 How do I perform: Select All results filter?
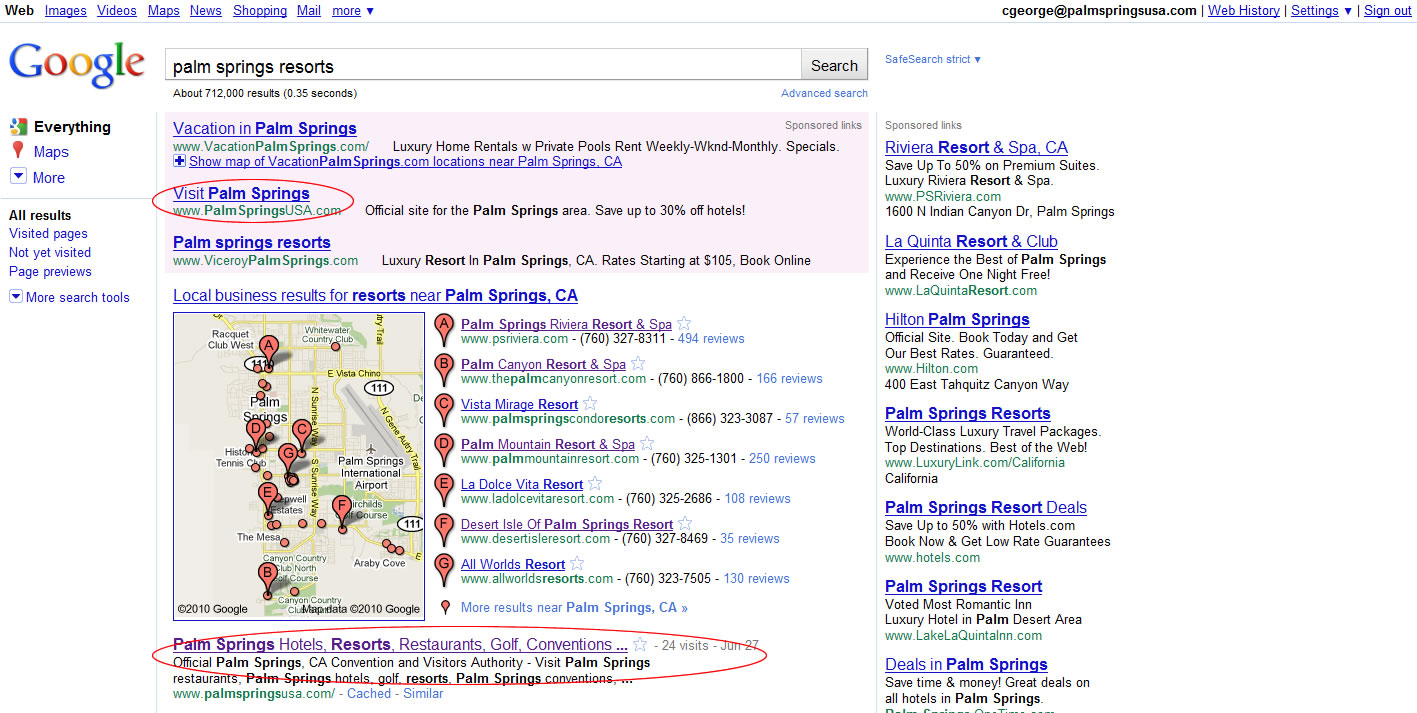point(40,215)
